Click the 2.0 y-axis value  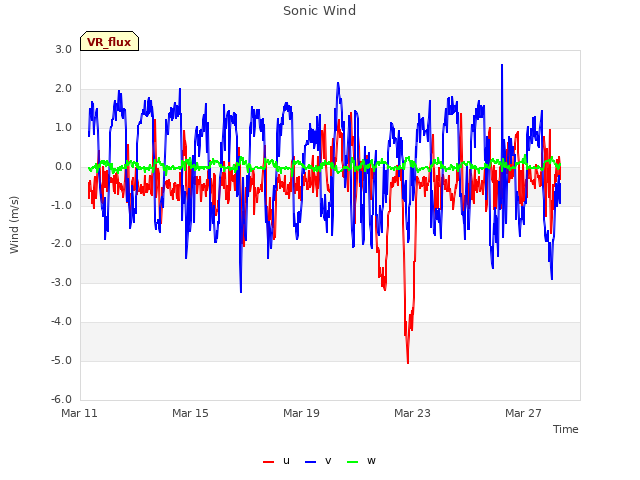(x=64, y=89)
